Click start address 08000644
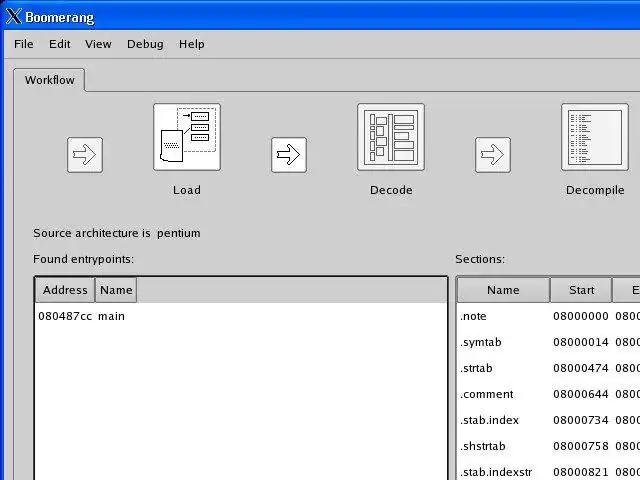 click(x=581, y=394)
